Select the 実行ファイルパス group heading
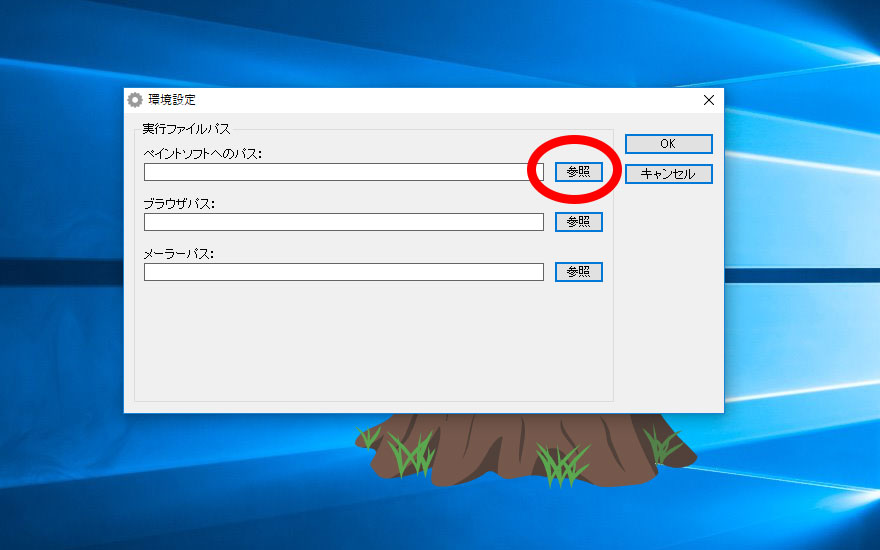The height and width of the screenshot is (550, 880). (x=186, y=129)
